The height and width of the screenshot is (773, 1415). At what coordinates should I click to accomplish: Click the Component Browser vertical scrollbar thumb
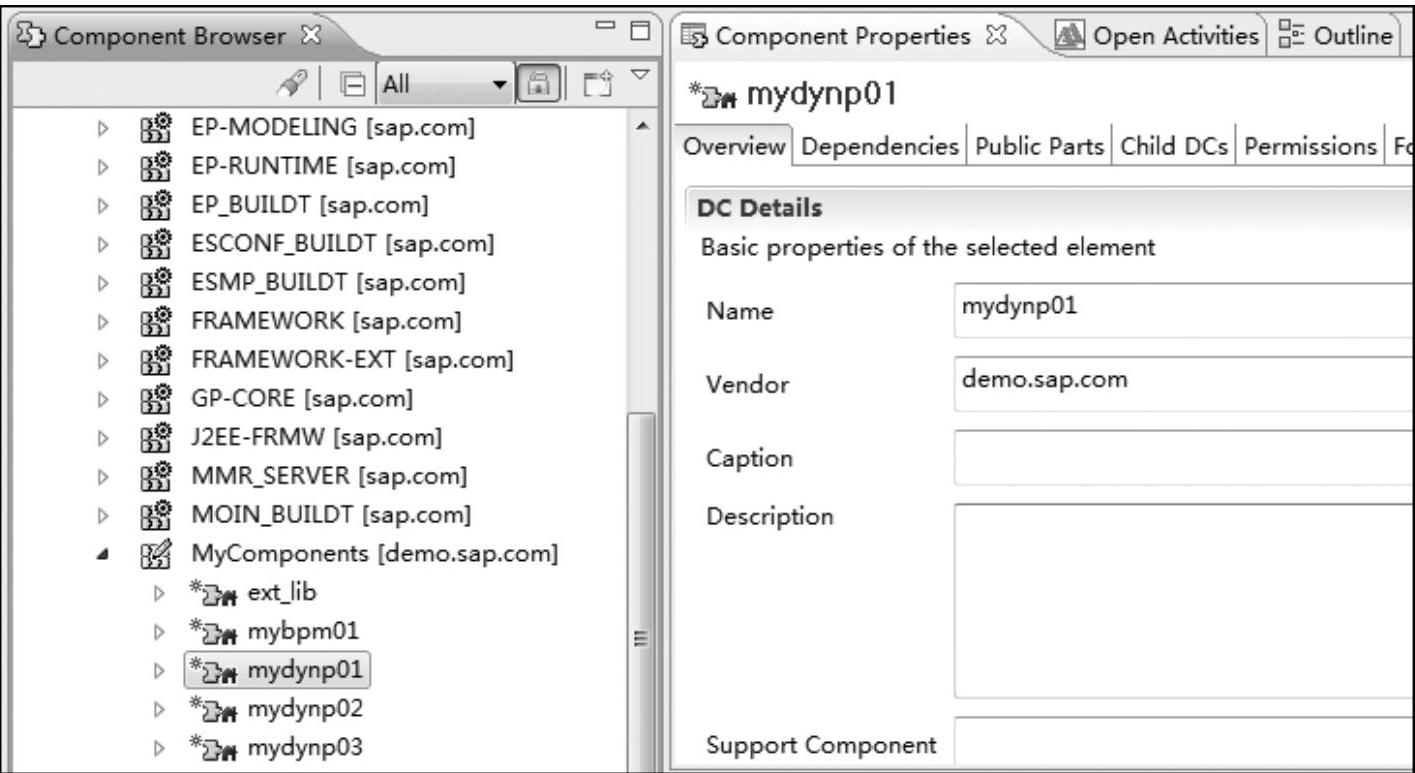(641, 590)
